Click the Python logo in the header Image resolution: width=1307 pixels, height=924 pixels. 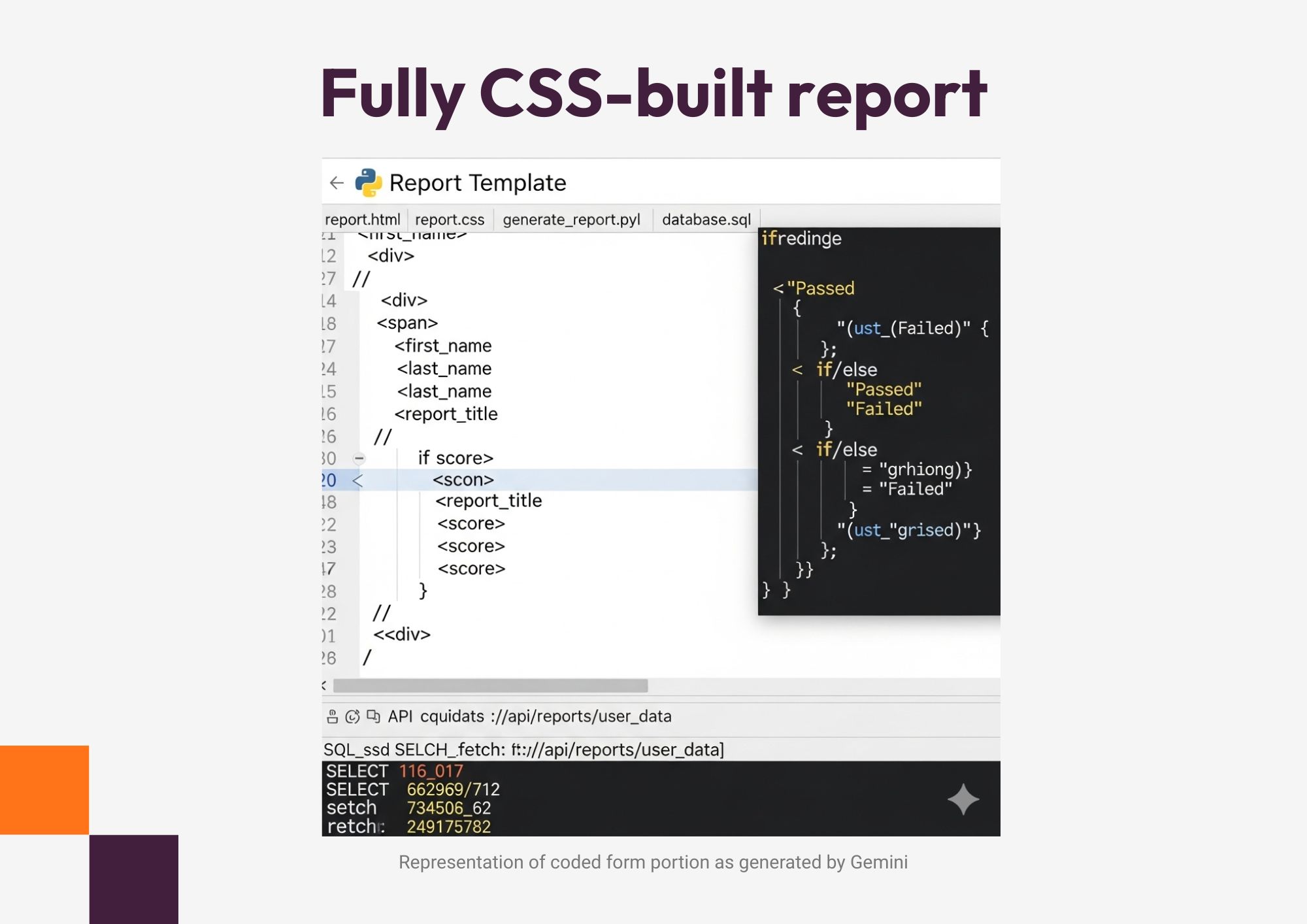[368, 182]
